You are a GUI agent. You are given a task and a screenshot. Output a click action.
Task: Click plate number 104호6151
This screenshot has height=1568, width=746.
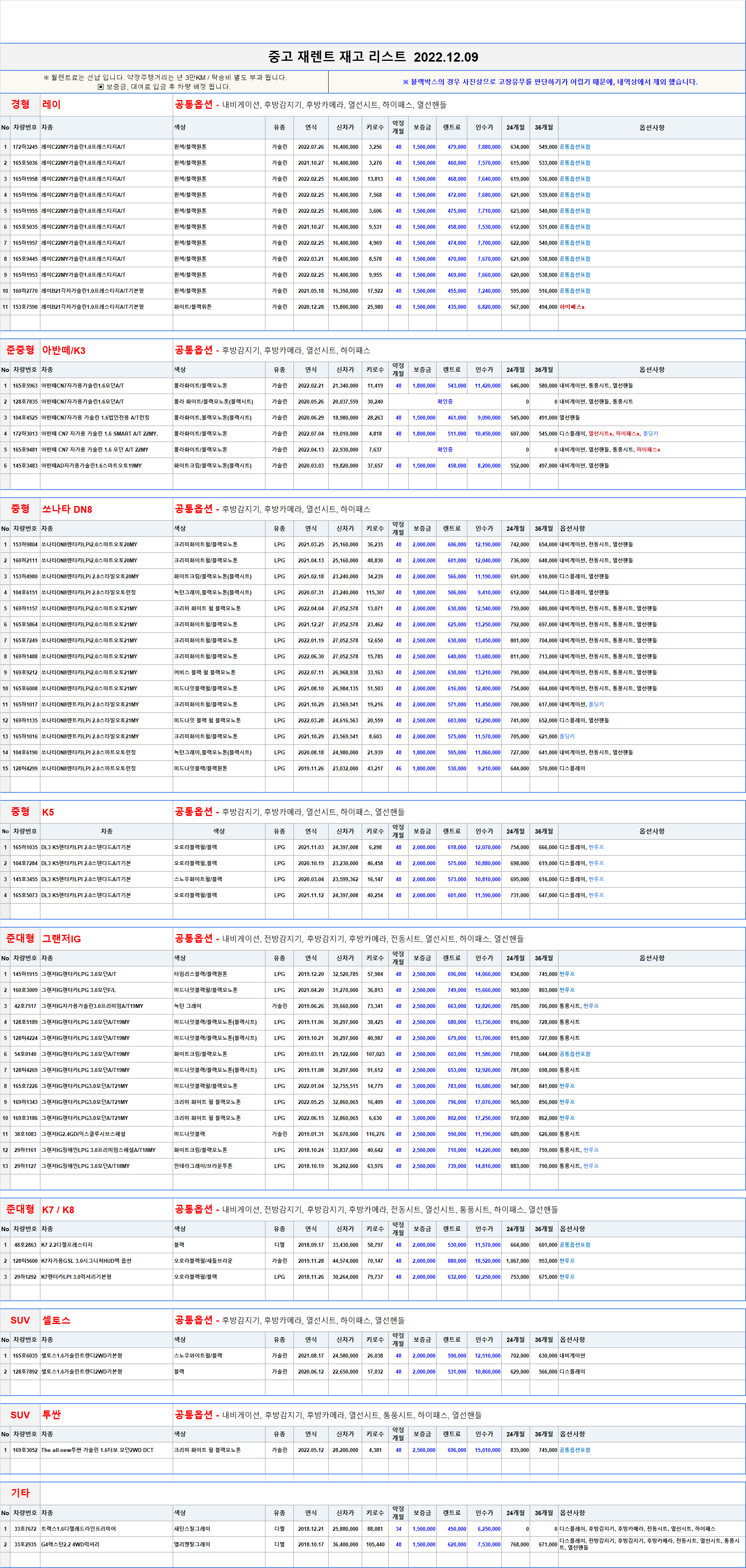point(25,592)
